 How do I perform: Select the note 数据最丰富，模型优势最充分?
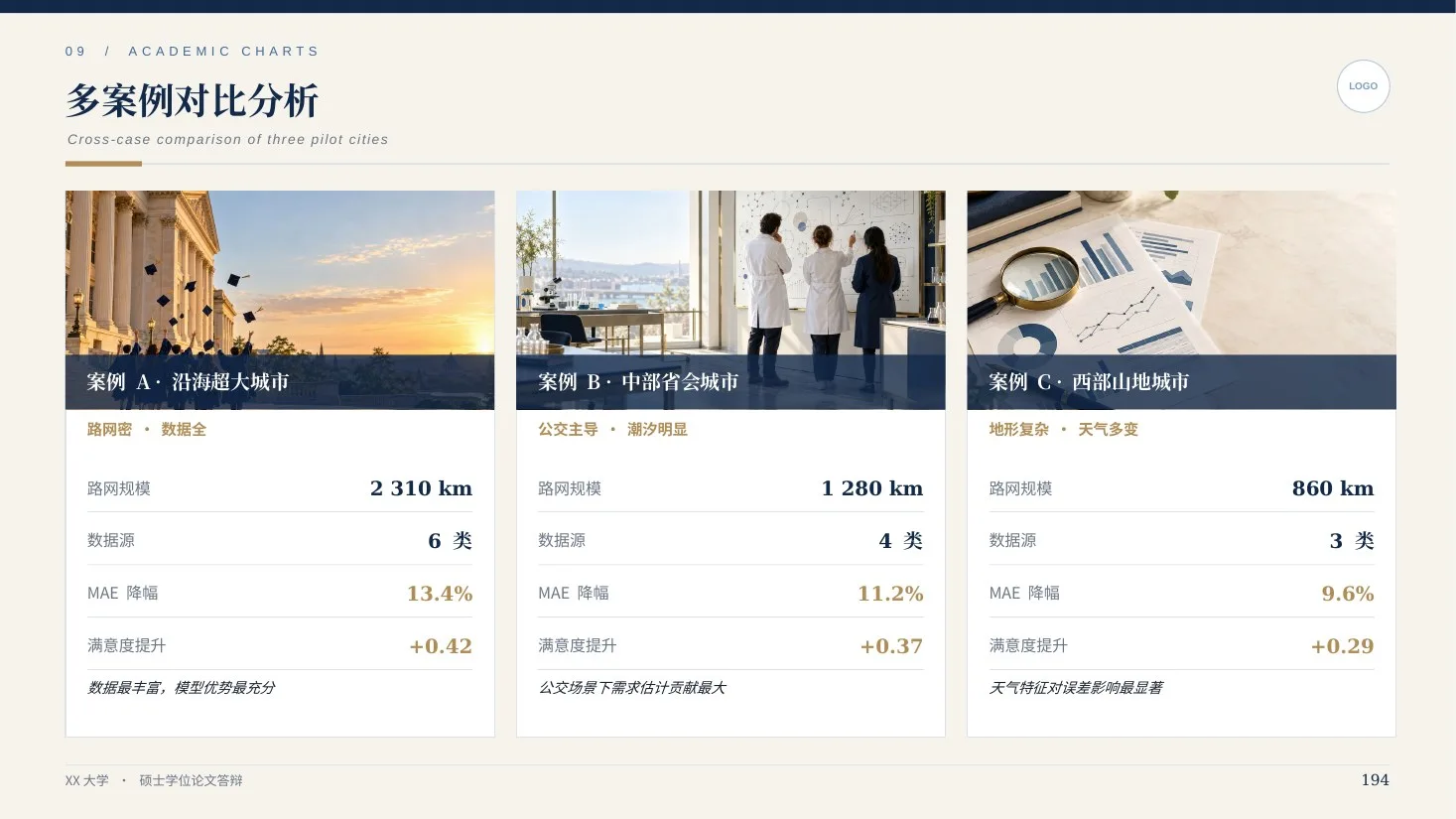click(182, 688)
